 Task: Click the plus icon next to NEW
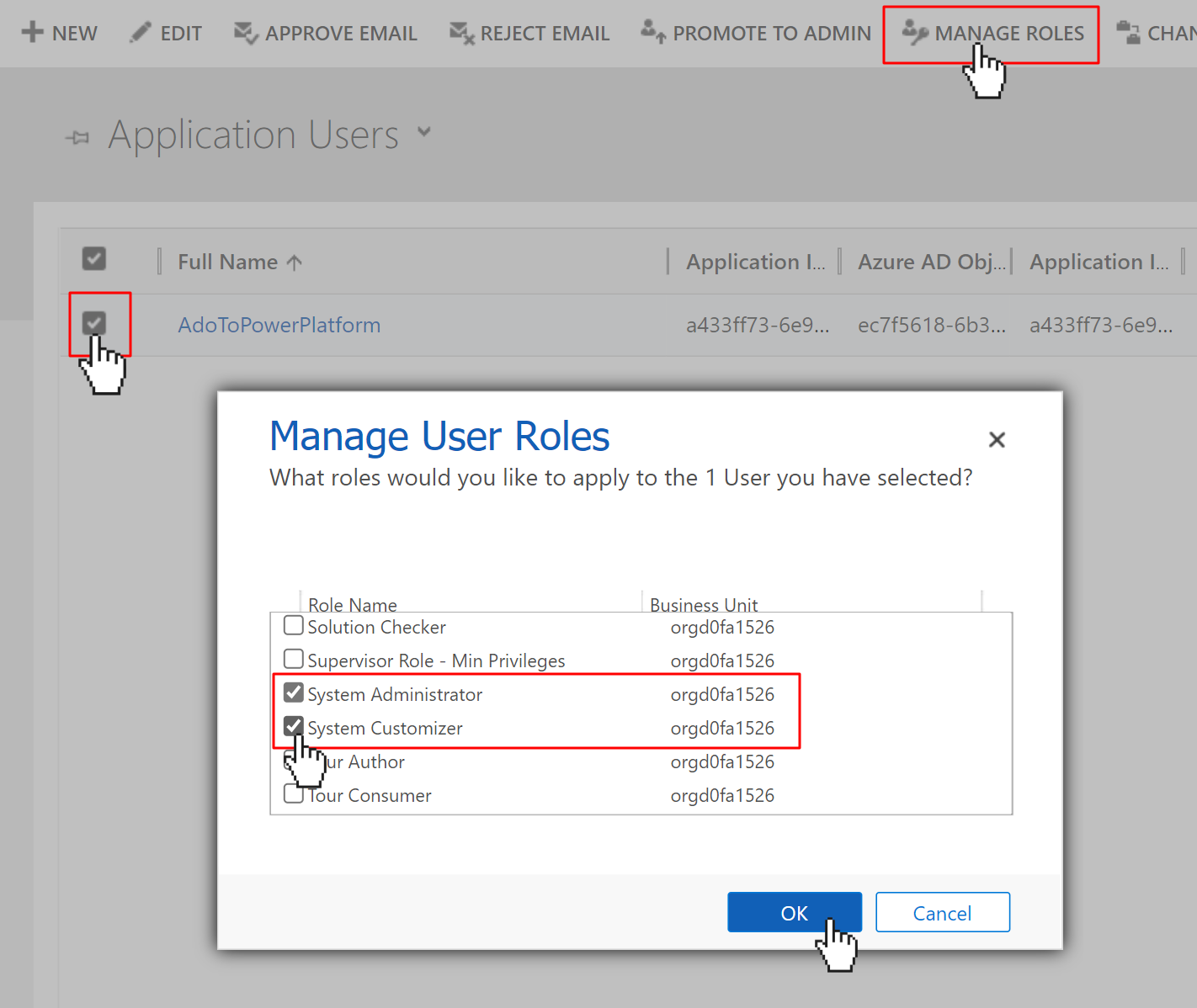pyautogui.click(x=32, y=32)
